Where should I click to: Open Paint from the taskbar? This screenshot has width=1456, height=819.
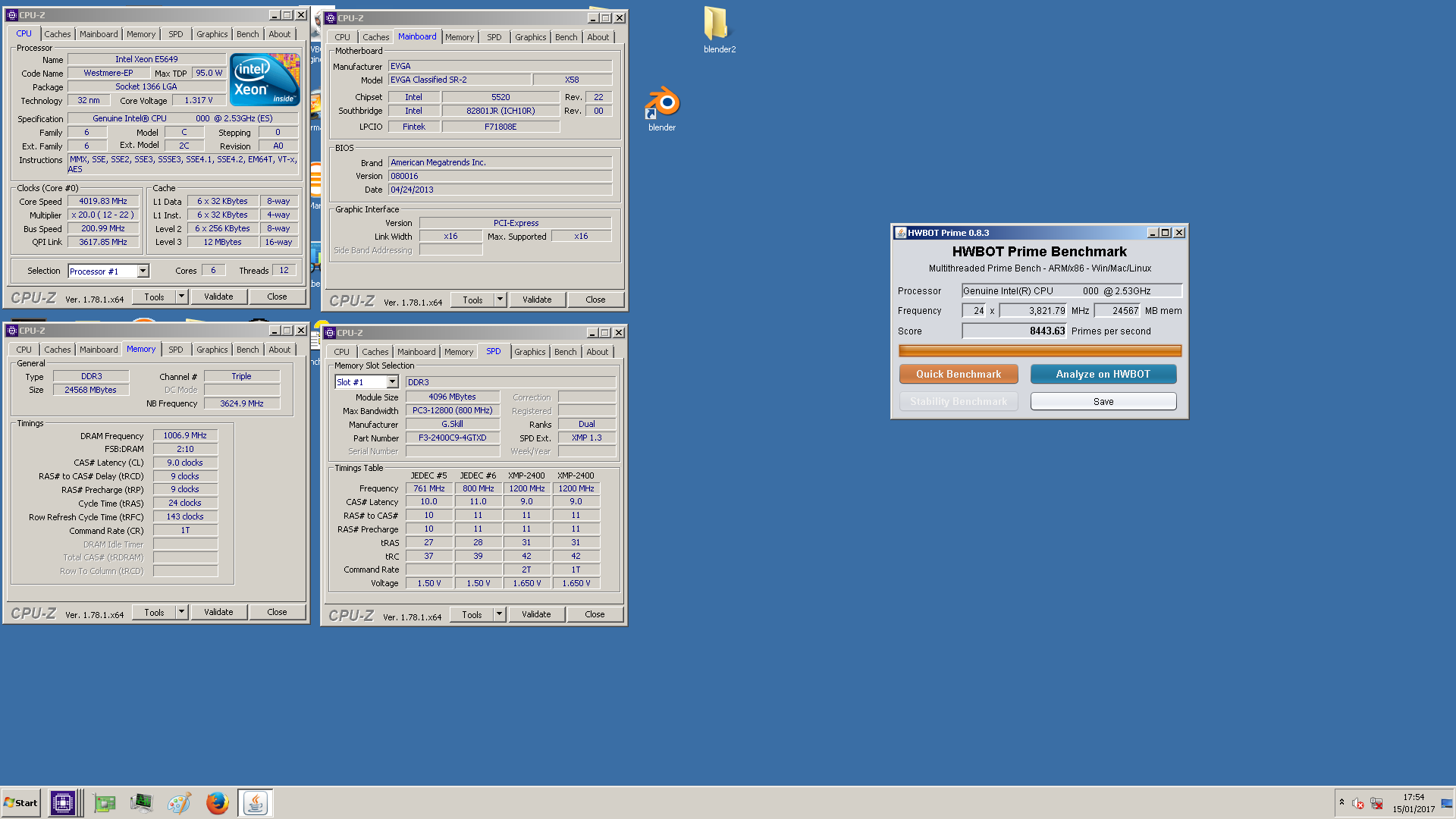(179, 803)
